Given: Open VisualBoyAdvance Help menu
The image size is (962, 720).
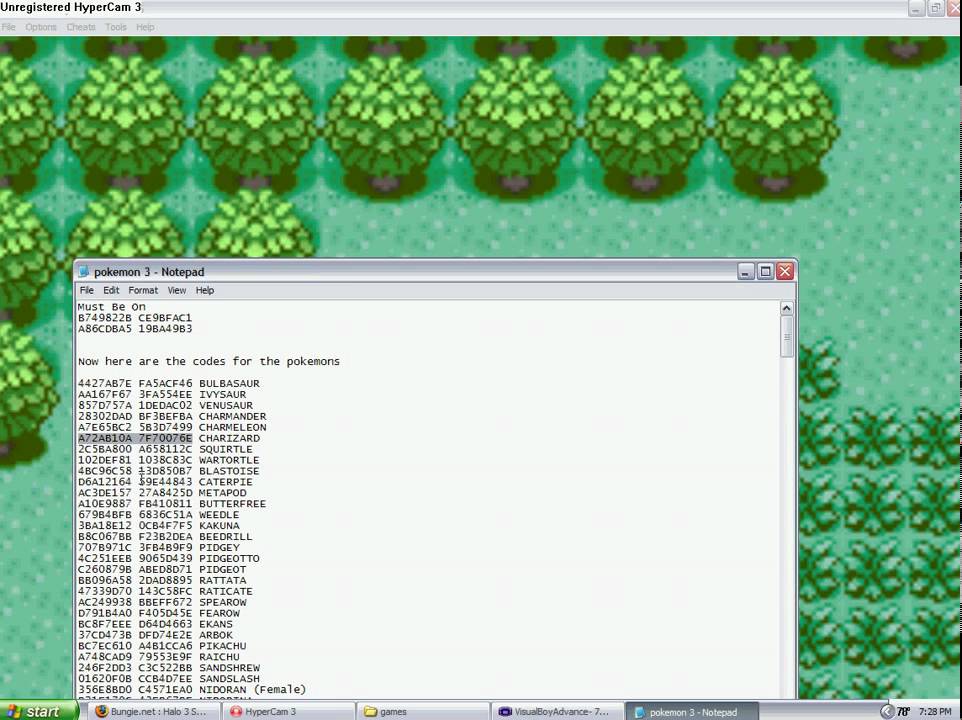Looking at the screenshot, I should 145,27.
